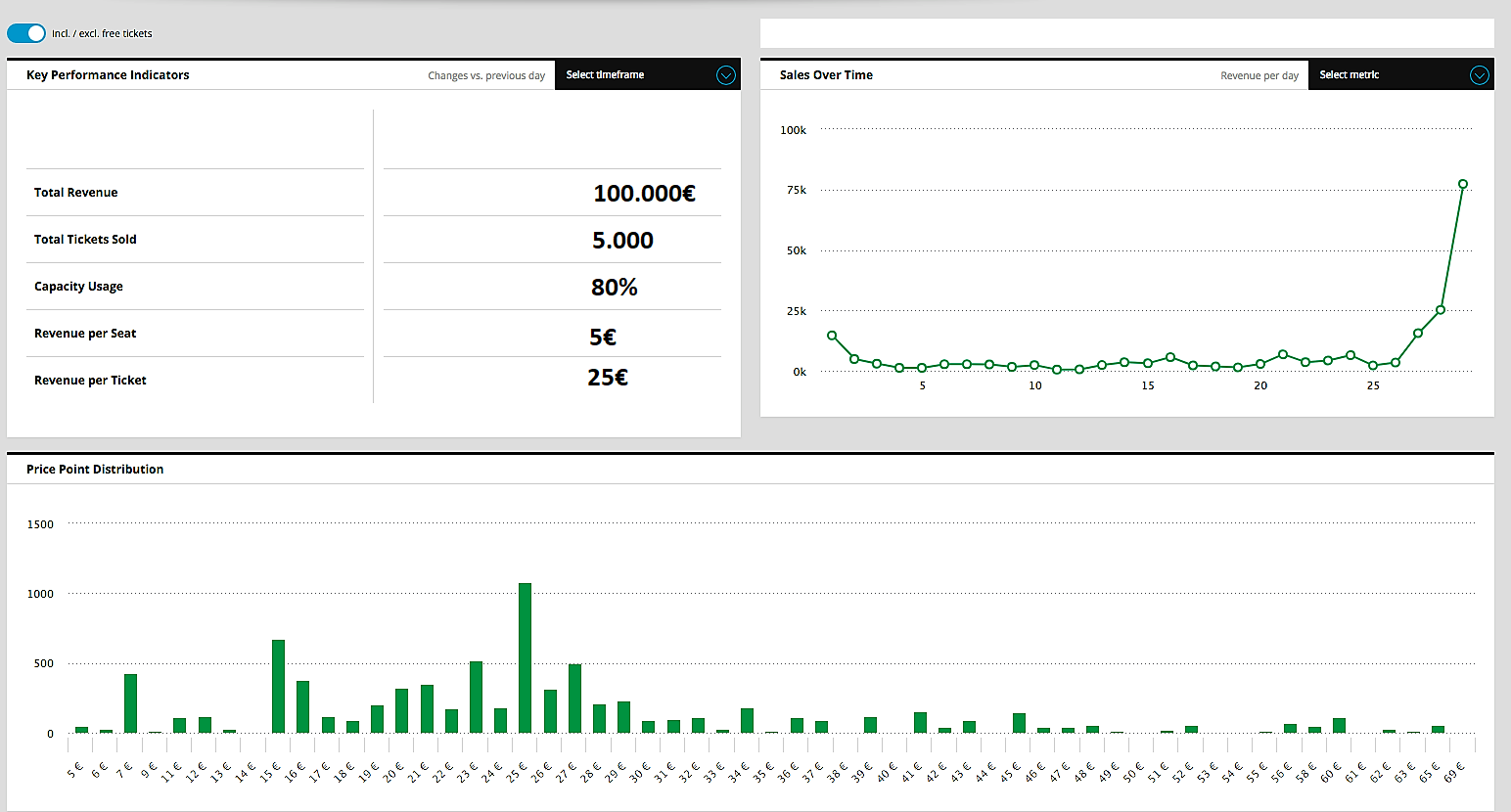The height and width of the screenshot is (812, 1511).
Task: Open the Select timeframe dropdown
Action: (x=648, y=75)
